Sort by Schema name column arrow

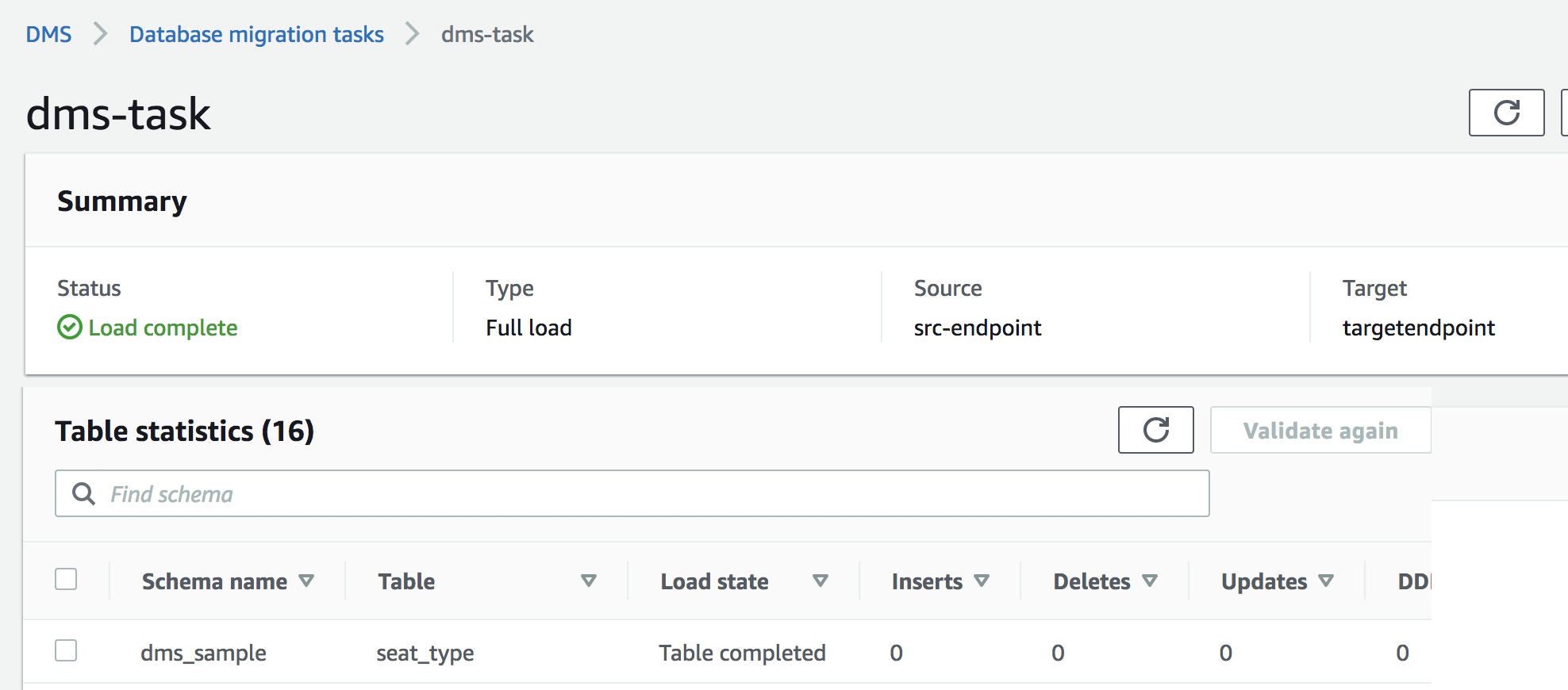point(306,581)
